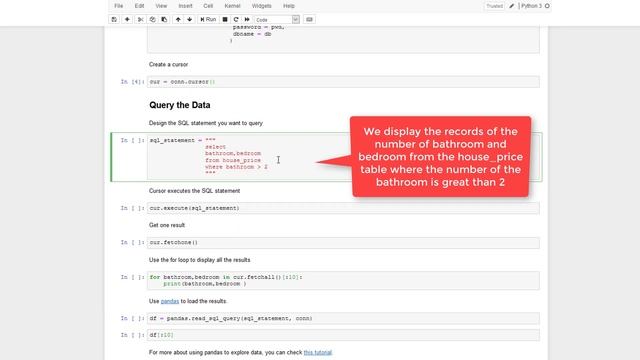Screen dimensions: 640x360
Task: Select the cur.execute(sql_statement) cell
Action: pos(343,208)
